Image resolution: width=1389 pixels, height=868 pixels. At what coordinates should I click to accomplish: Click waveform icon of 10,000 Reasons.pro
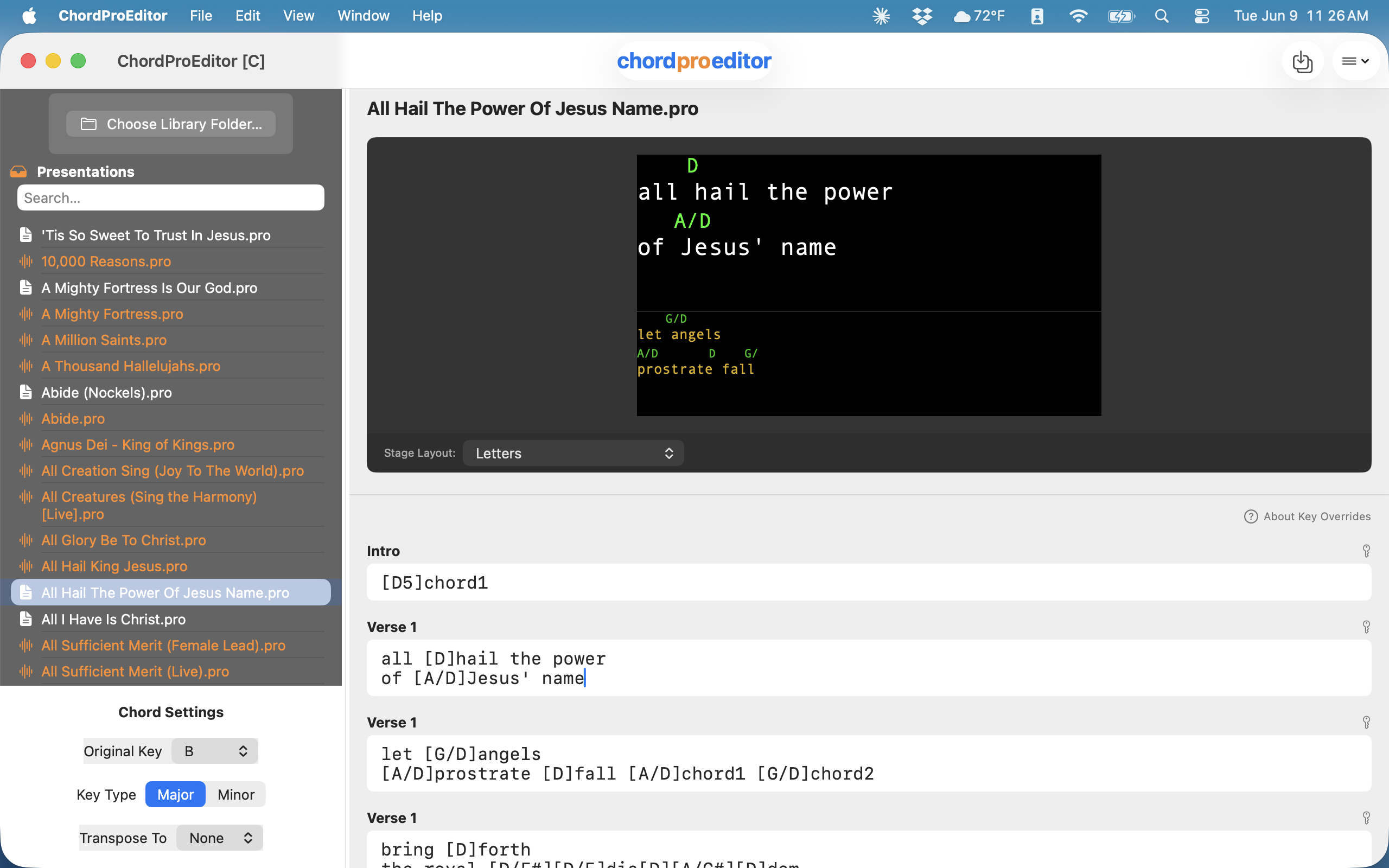click(26, 261)
